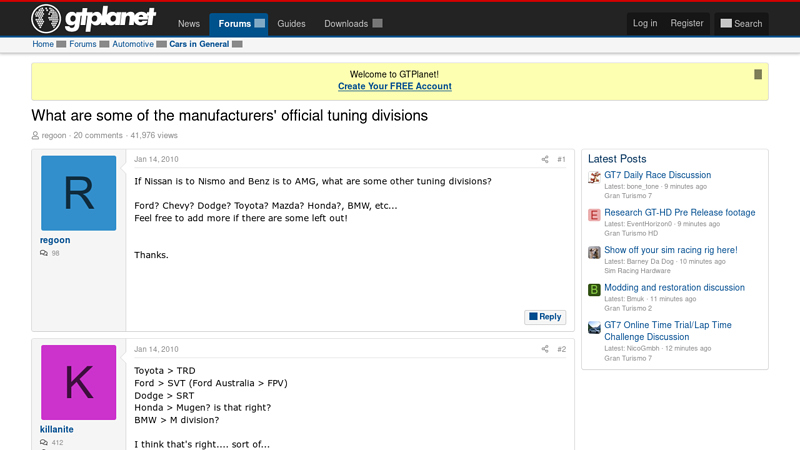Click Reply button on first post

pyautogui.click(x=545, y=317)
